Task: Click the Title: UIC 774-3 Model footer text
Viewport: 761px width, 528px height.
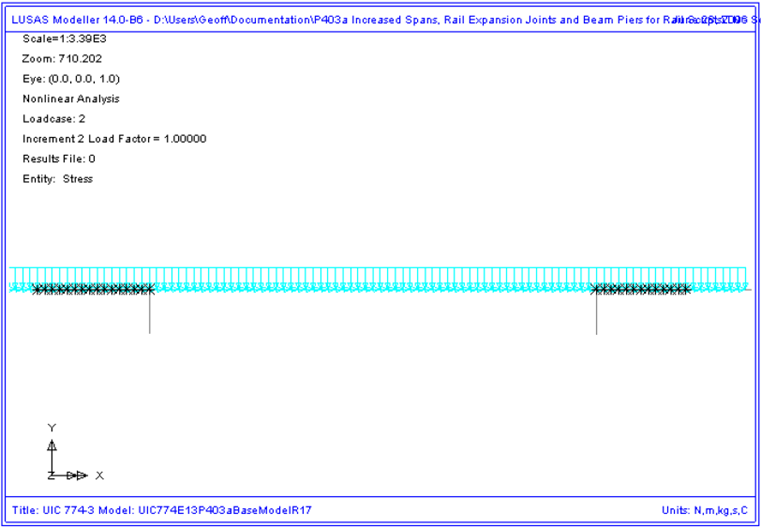Action: coord(160,509)
